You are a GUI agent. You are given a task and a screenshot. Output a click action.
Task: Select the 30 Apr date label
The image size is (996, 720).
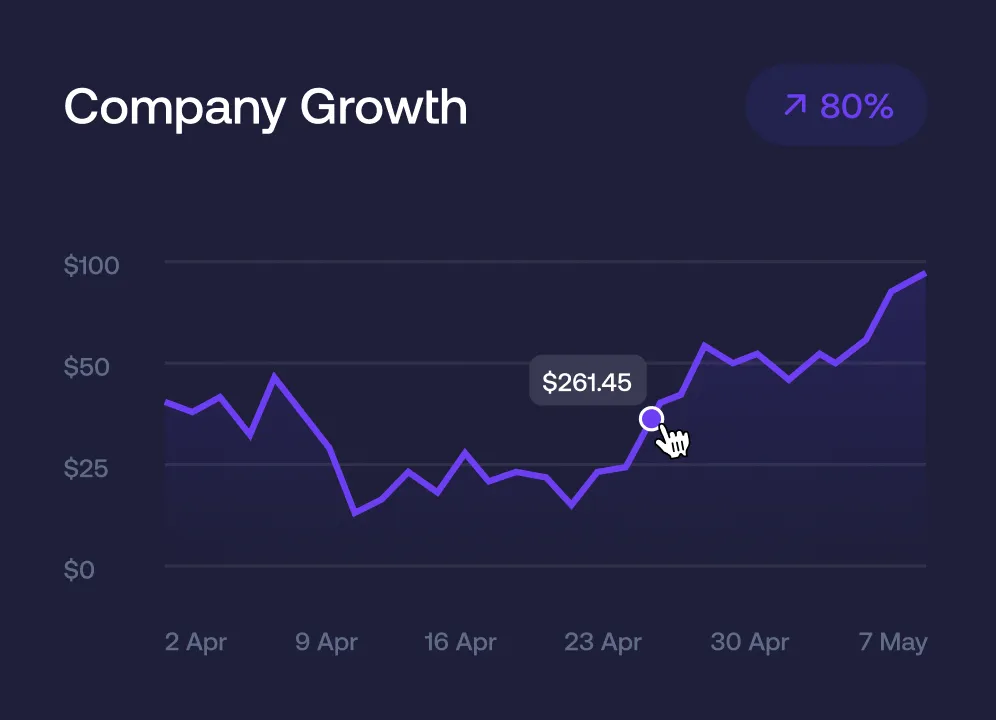(x=750, y=642)
